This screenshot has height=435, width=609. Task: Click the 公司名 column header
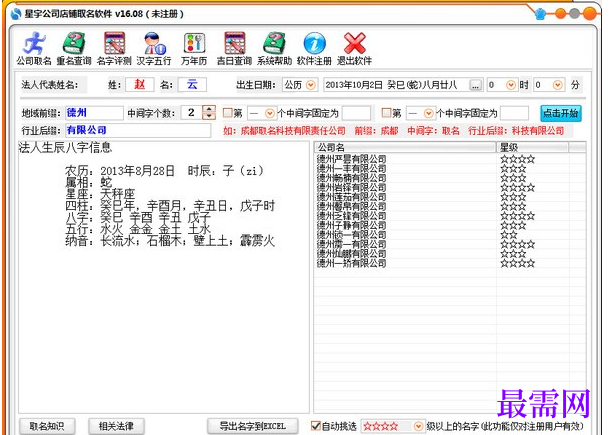(405, 147)
